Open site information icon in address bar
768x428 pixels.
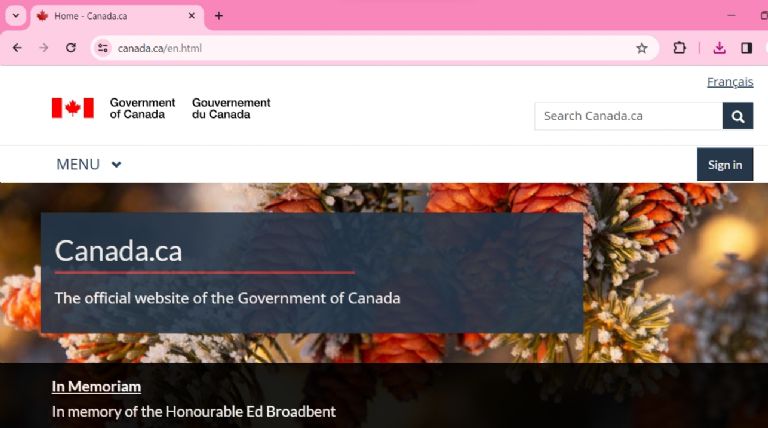(103, 48)
